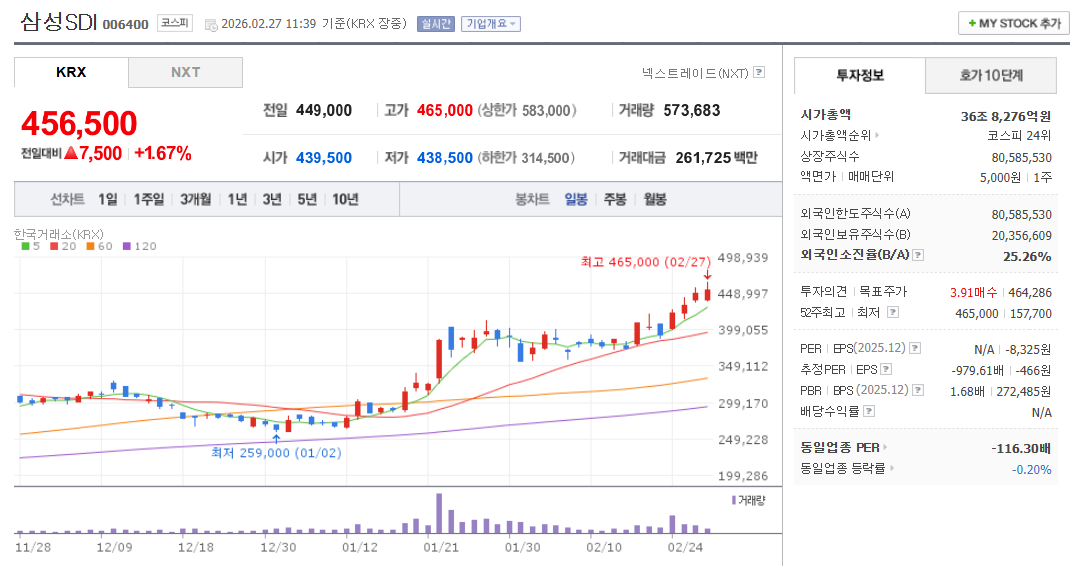Click the 최고 465,000 (02/27) chart marker
1079x566 pixels.
click(645, 262)
